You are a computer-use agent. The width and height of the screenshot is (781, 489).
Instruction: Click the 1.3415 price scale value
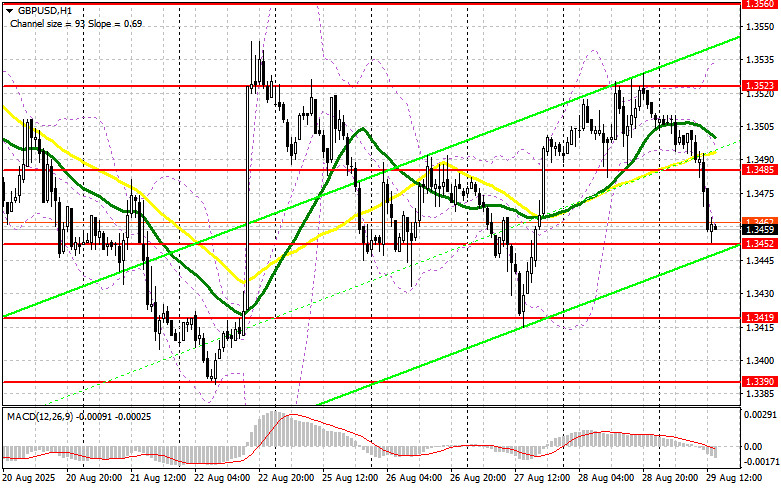761,327
